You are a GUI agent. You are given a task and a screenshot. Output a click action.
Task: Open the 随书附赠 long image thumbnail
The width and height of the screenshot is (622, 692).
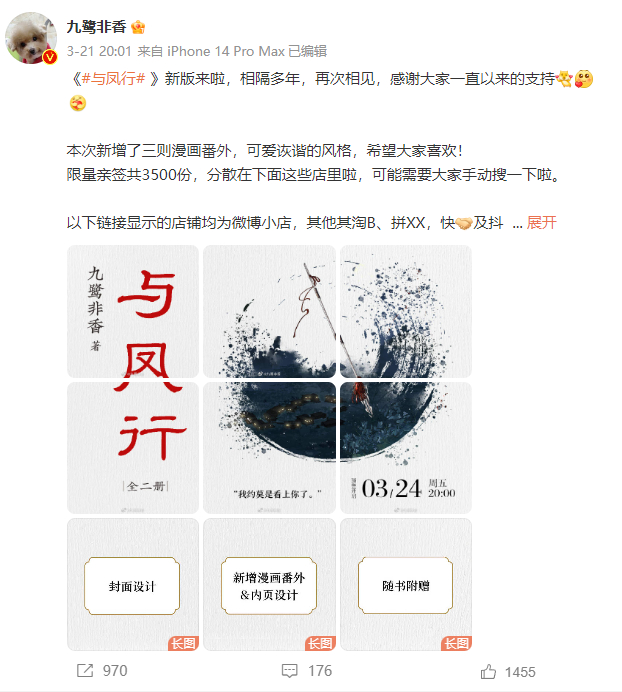click(406, 584)
